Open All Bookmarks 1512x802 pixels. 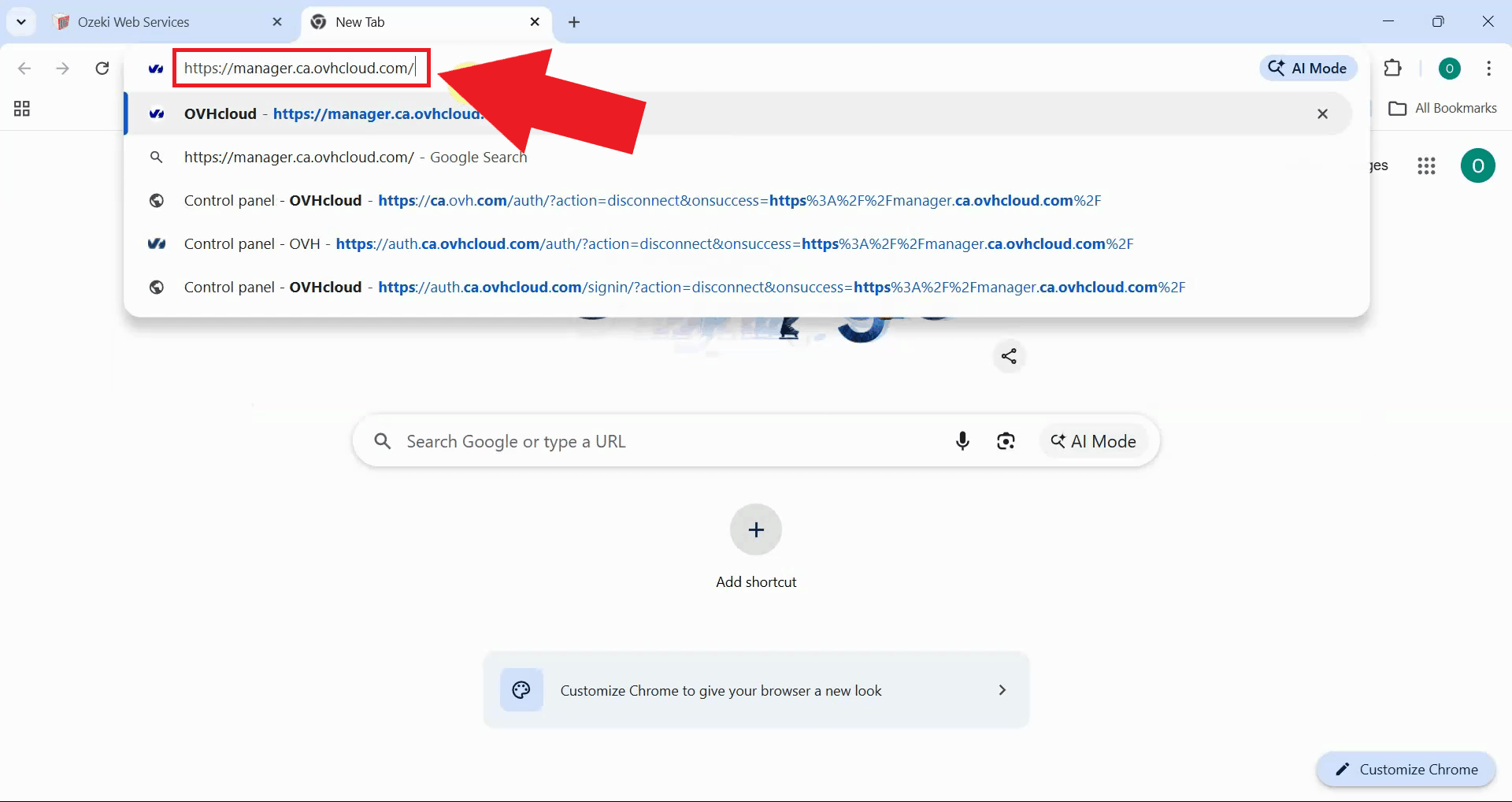coord(1443,108)
